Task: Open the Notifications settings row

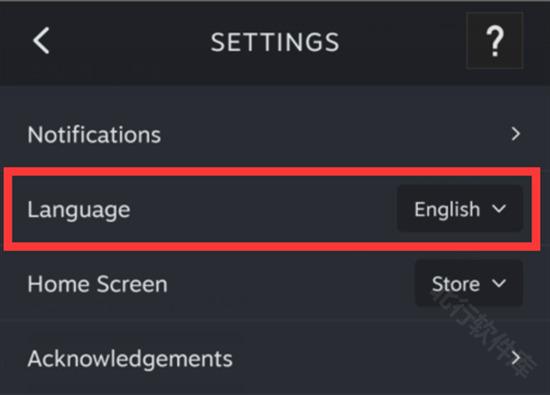Action: click(x=275, y=134)
